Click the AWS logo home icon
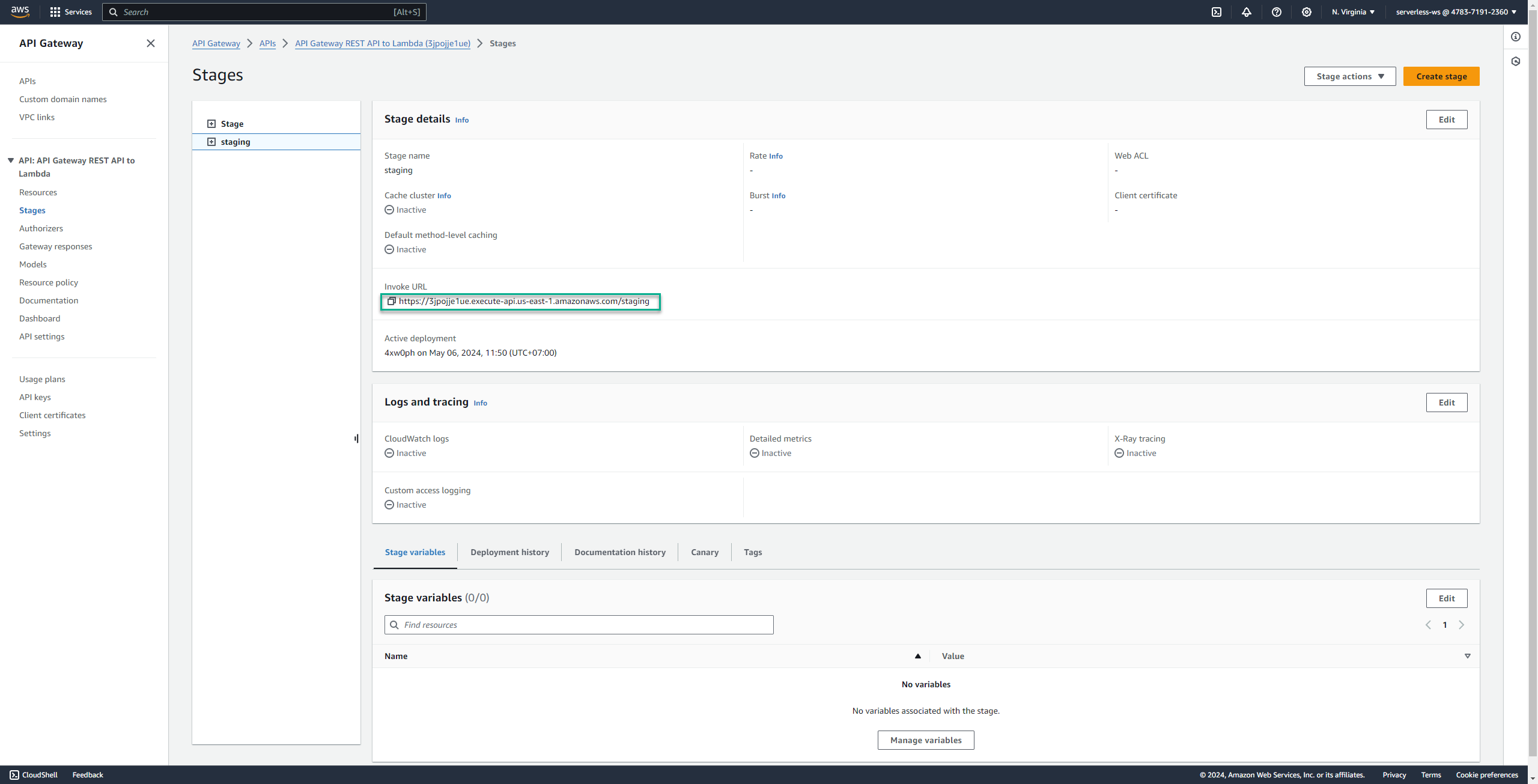The height and width of the screenshot is (784, 1538). (20, 11)
